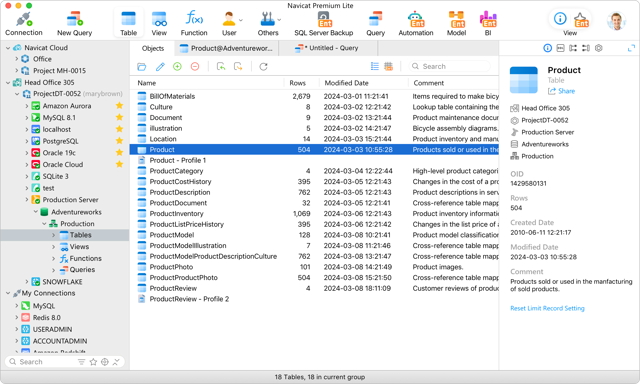
Task: Open the BI tool
Action: coord(488,24)
